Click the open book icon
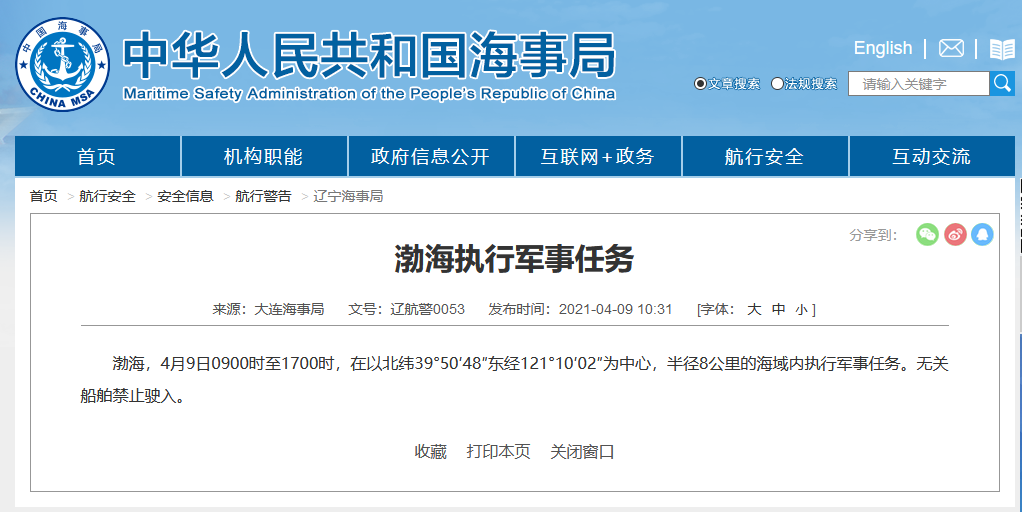The height and width of the screenshot is (512, 1022). click(x=1001, y=49)
